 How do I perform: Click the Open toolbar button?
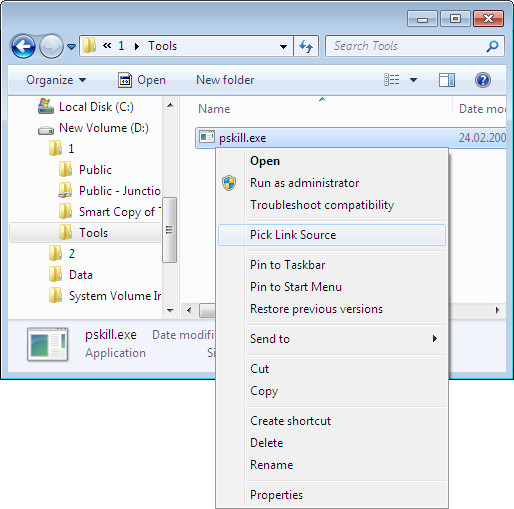tap(142, 80)
